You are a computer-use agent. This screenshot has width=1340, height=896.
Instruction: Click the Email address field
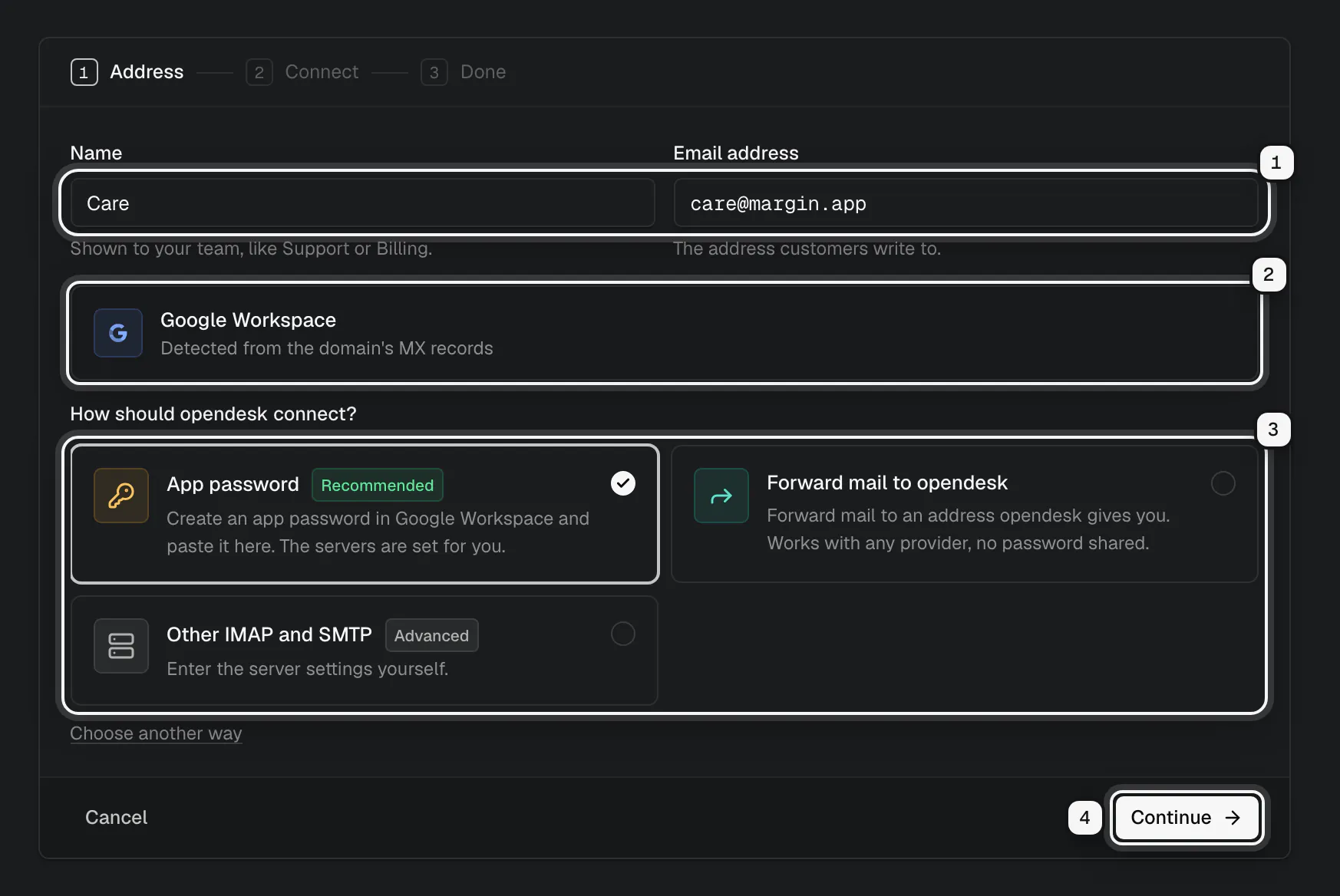point(966,203)
